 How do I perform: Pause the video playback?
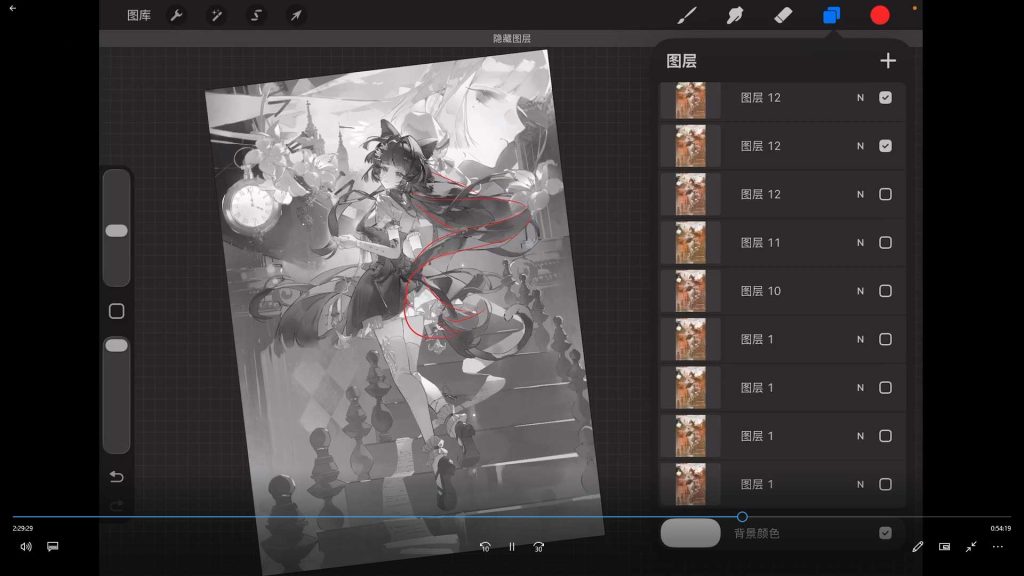coord(512,547)
